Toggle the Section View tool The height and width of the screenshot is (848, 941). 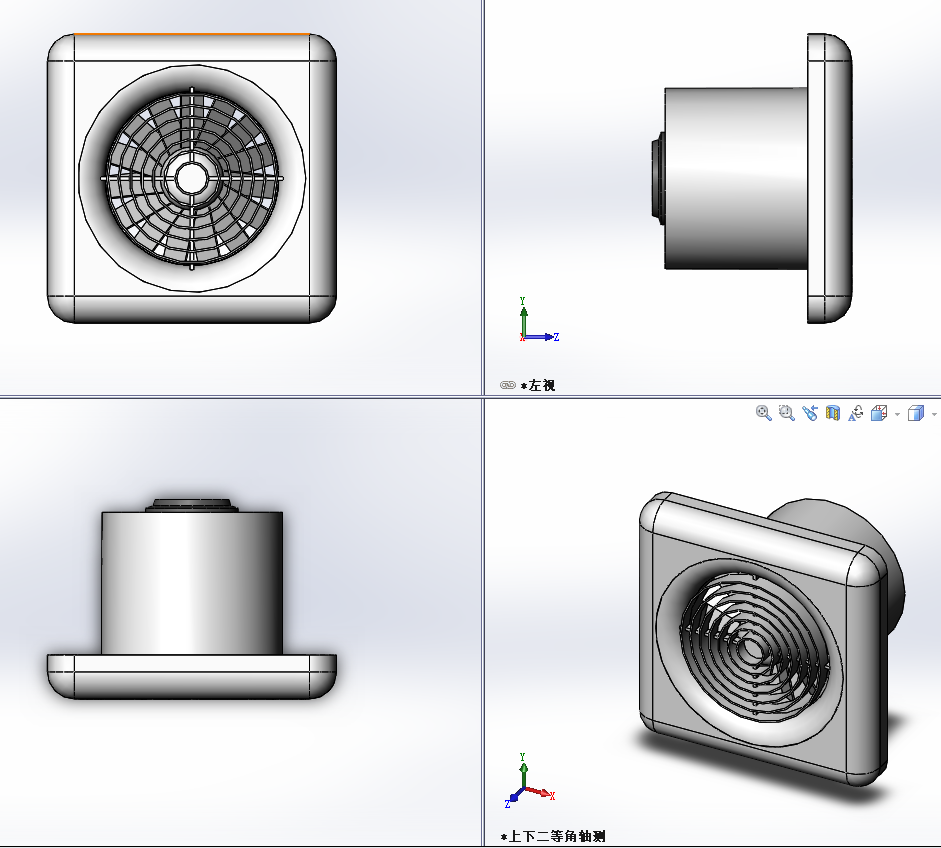click(832, 413)
